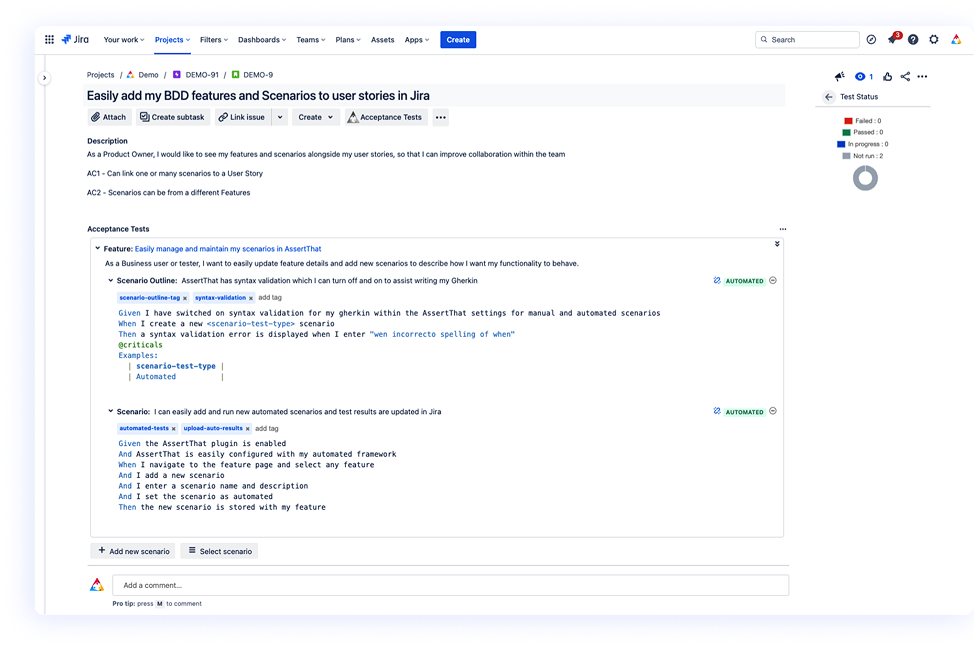
Task: Like the issue with the thumbs-up icon
Action: 887,76
